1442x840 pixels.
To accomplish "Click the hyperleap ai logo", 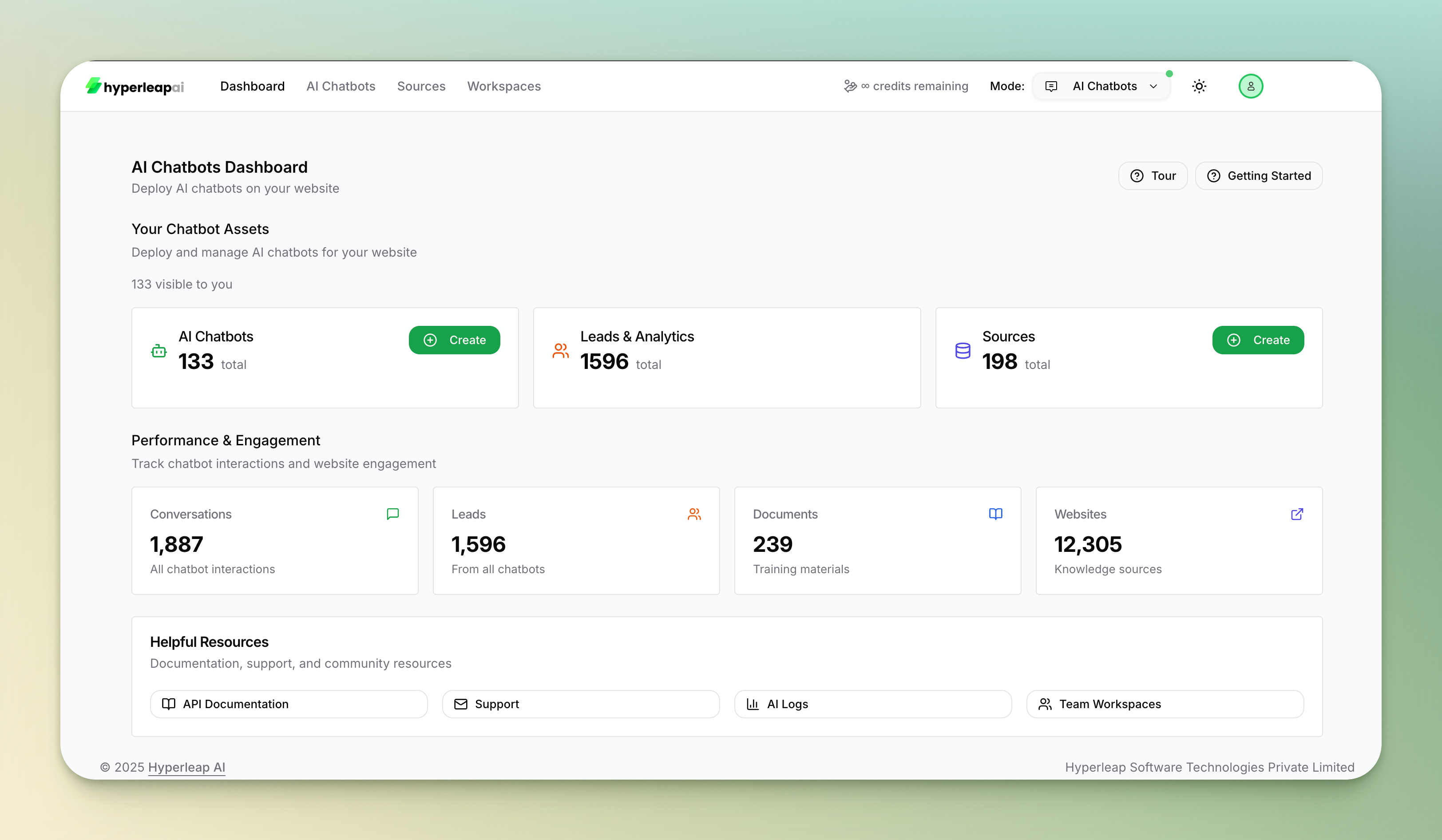I will [135, 87].
